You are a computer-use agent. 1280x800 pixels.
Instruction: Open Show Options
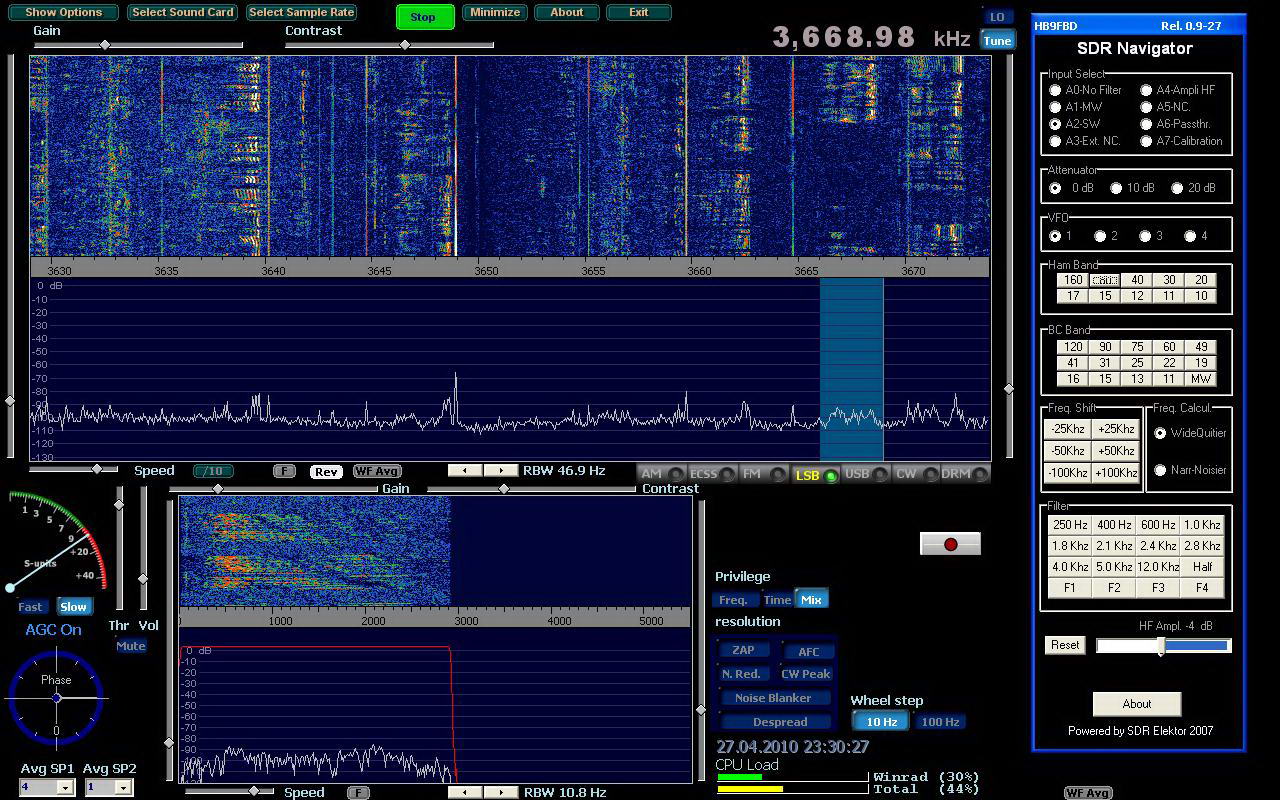click(64, 13)
